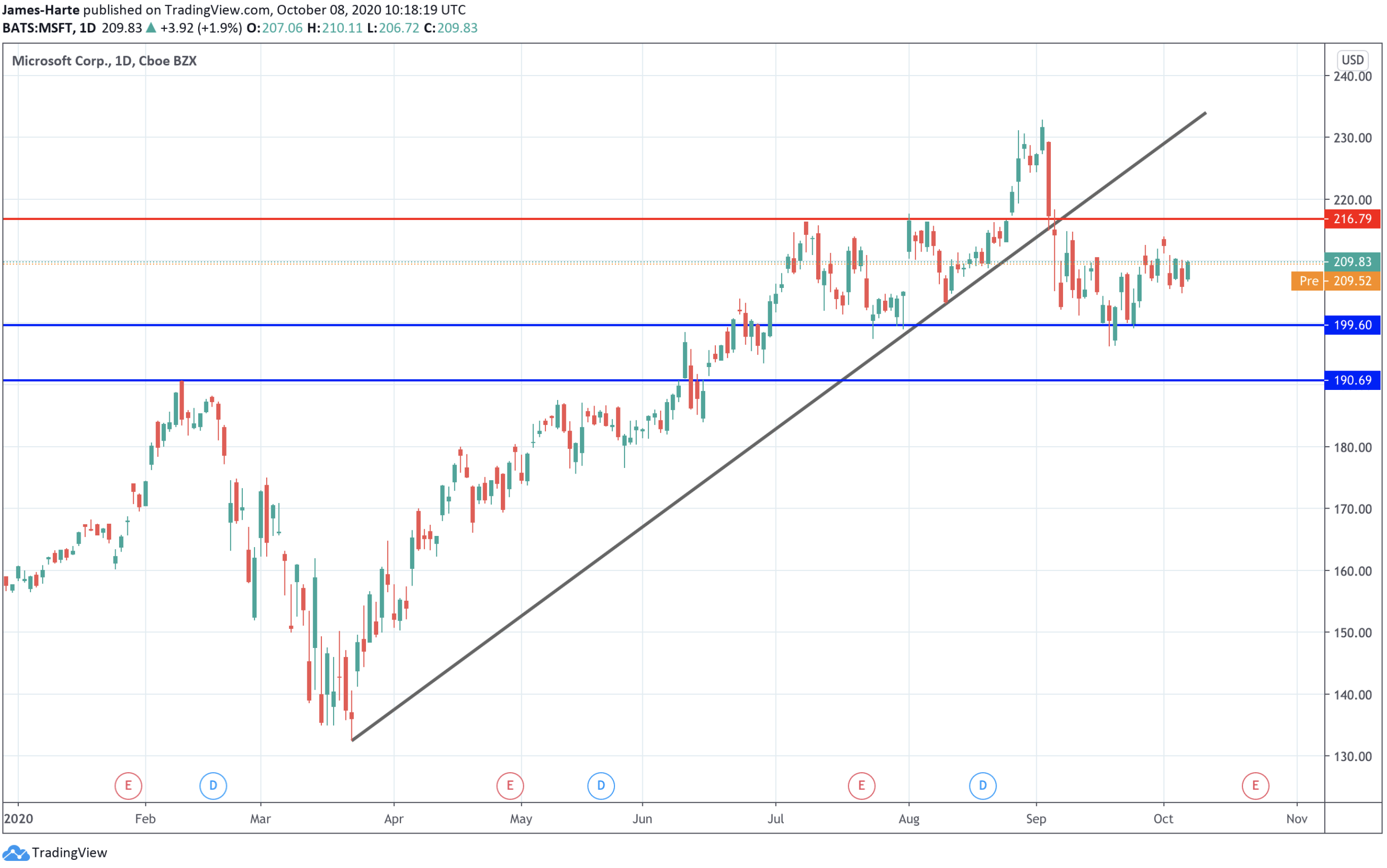1387x868 pixels.
Task: Click the blue 190.69 price label
Action: click(x=1352, y=380)
